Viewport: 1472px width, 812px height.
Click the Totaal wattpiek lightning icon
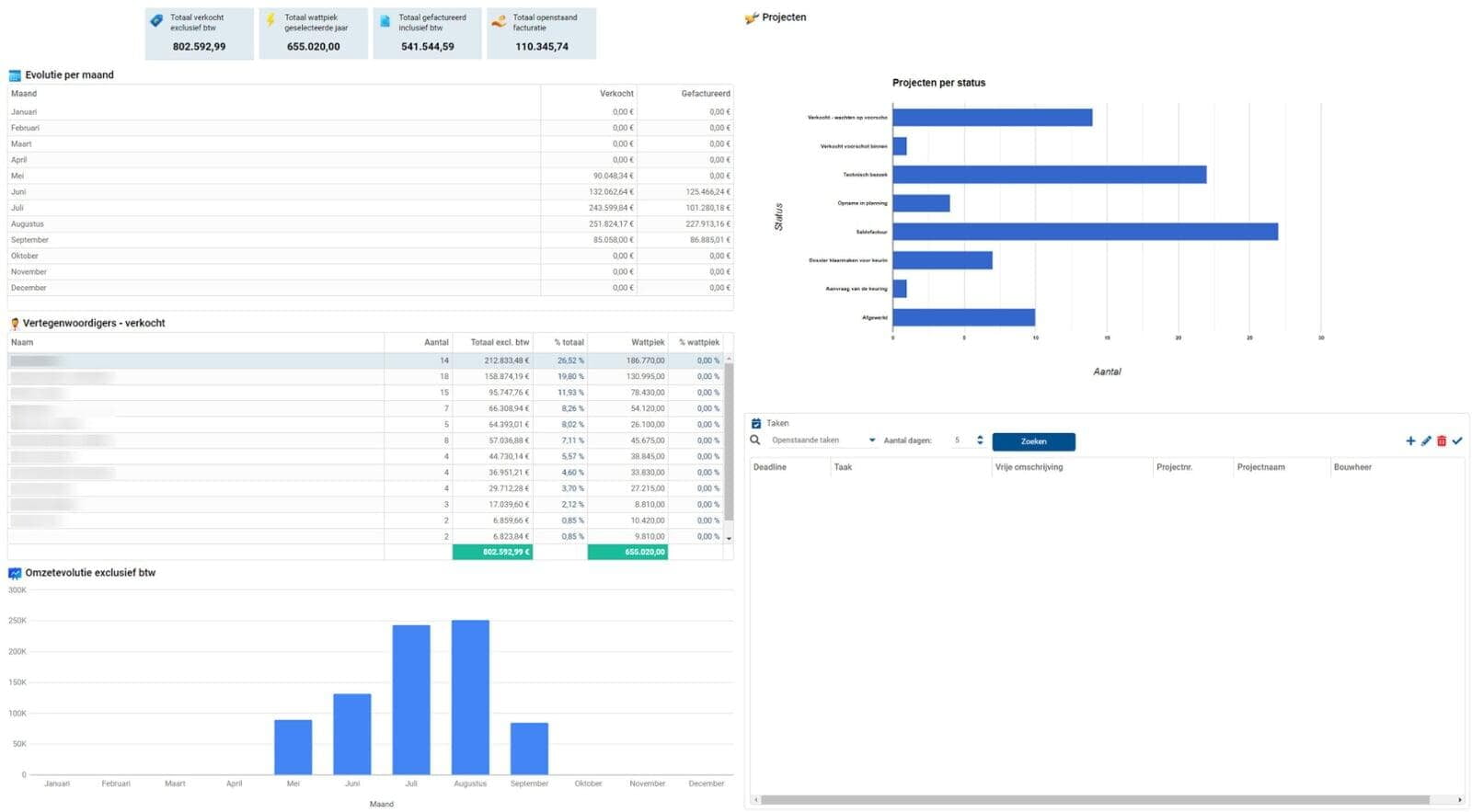tap(270, 20)
